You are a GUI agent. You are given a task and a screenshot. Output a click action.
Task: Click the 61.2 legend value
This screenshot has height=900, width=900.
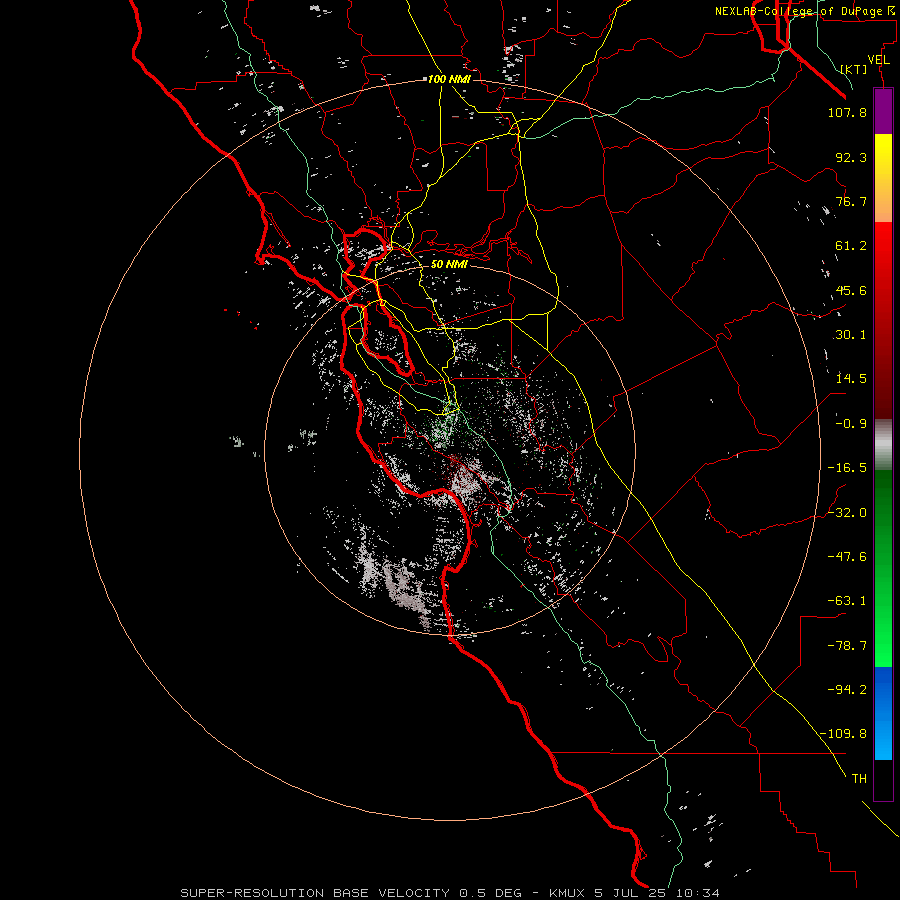tap(851, 246)
